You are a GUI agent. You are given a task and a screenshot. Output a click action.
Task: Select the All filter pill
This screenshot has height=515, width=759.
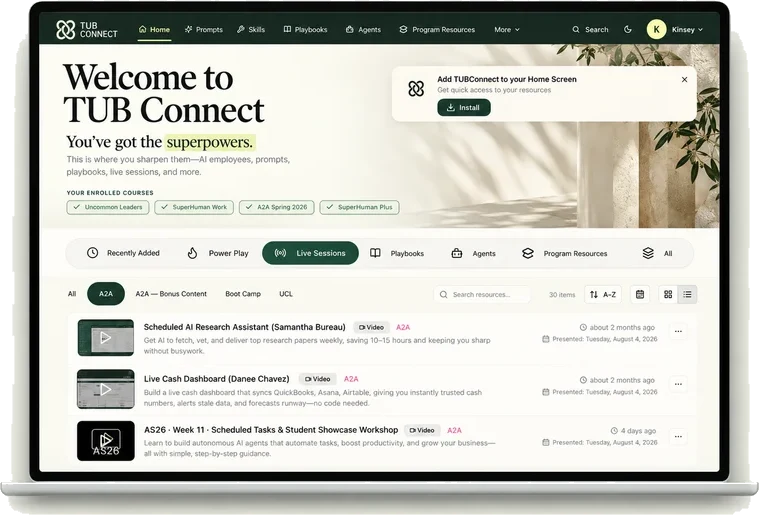[x=72, y=294]
